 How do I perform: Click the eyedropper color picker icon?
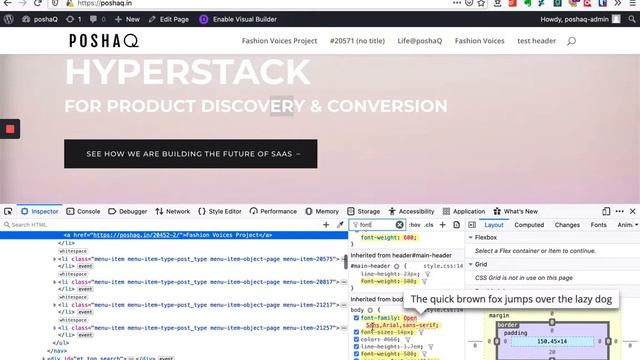(340, 225)
